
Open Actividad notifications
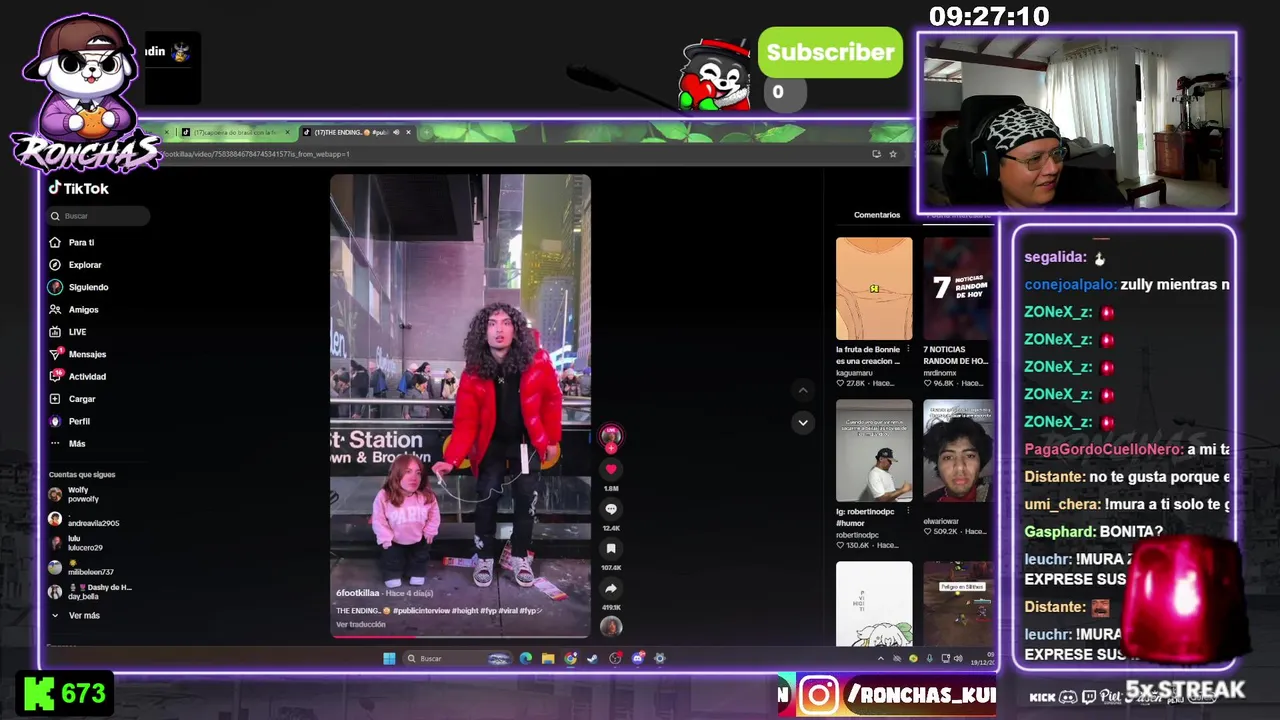click(78, 377)
